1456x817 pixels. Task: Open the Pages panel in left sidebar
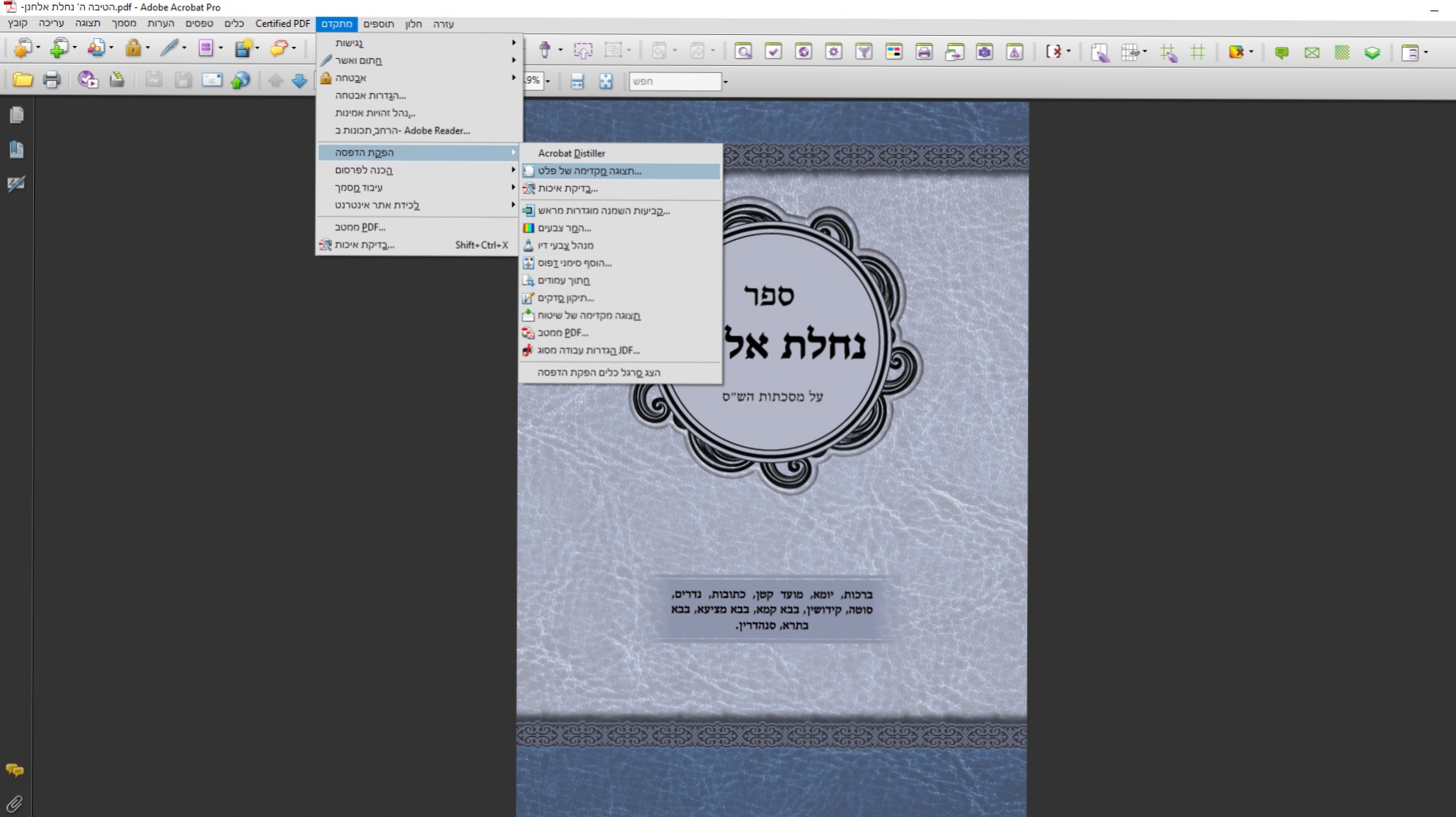(16, 115)
